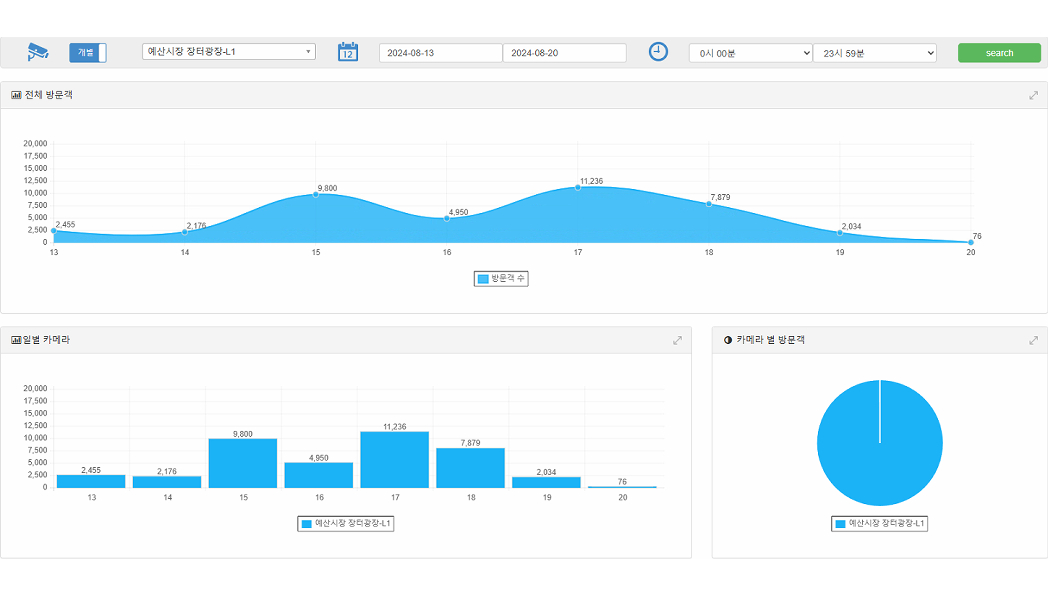Click the CCTV camera icon

click(38, 52)
